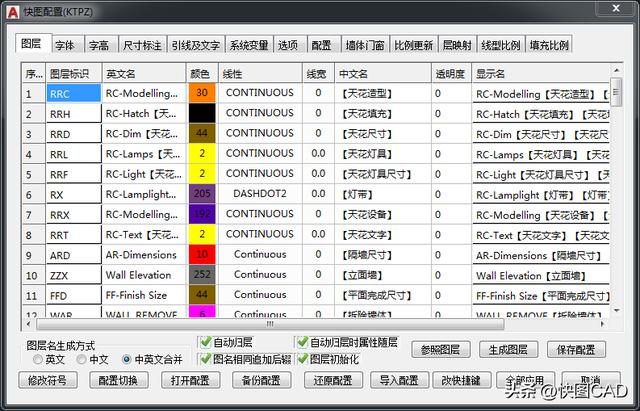Screen dimensions: 640x411
Task: Click the color 192 swatch in RRX row
Action: point(202,214)
